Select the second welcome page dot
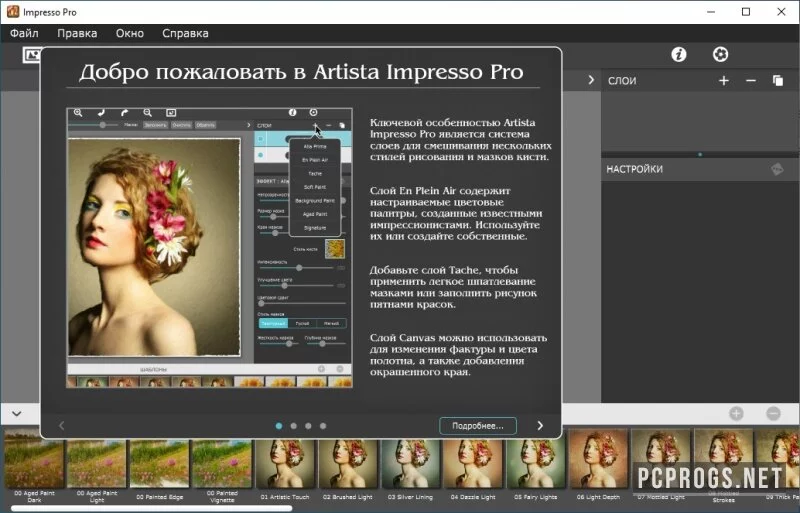Image resolution: width=800 pixels, height=513 pixels. click(293, 426)
